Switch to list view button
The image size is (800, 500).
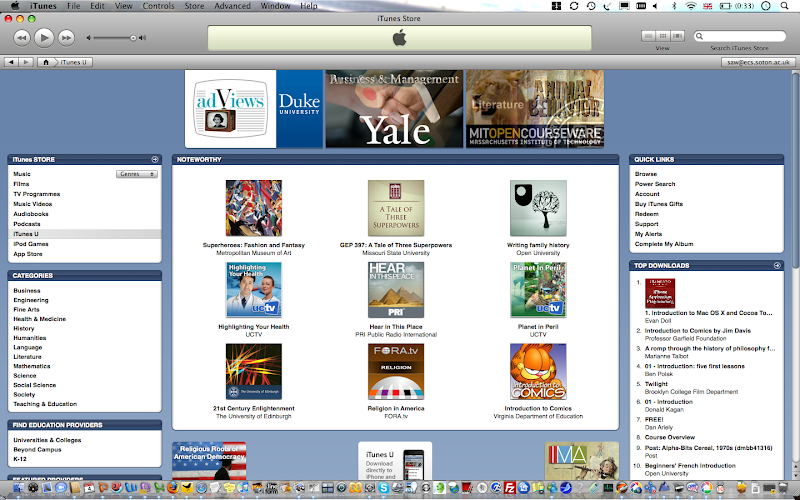pos(648,36)
